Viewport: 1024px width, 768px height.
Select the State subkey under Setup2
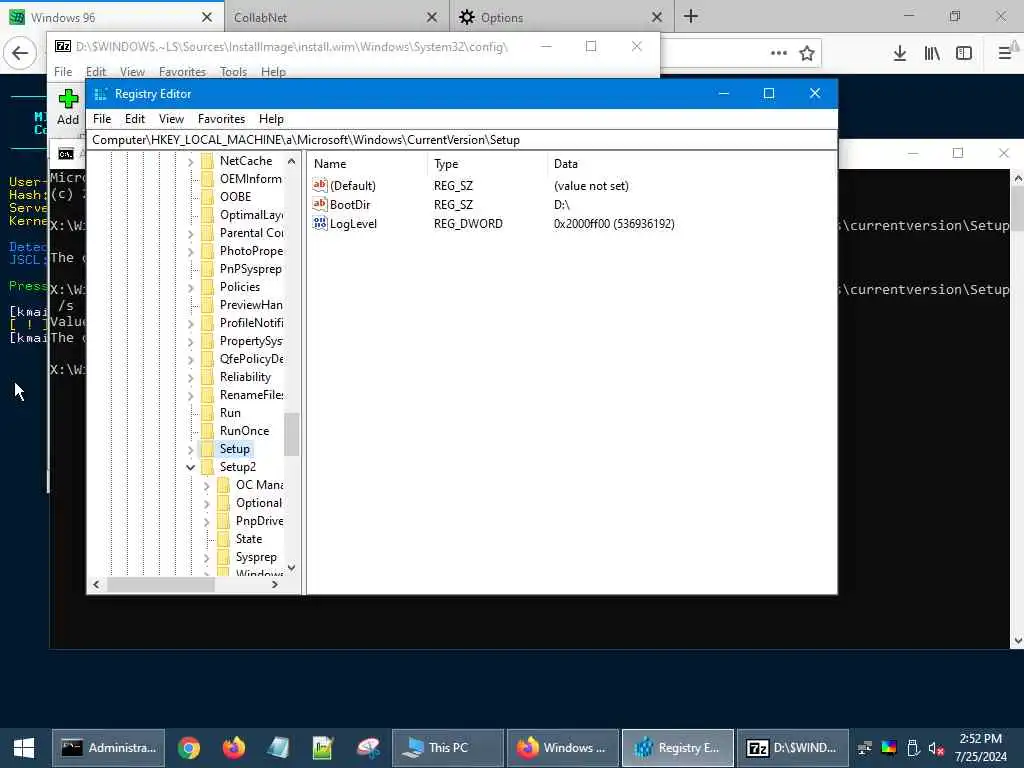pos(249,539)
